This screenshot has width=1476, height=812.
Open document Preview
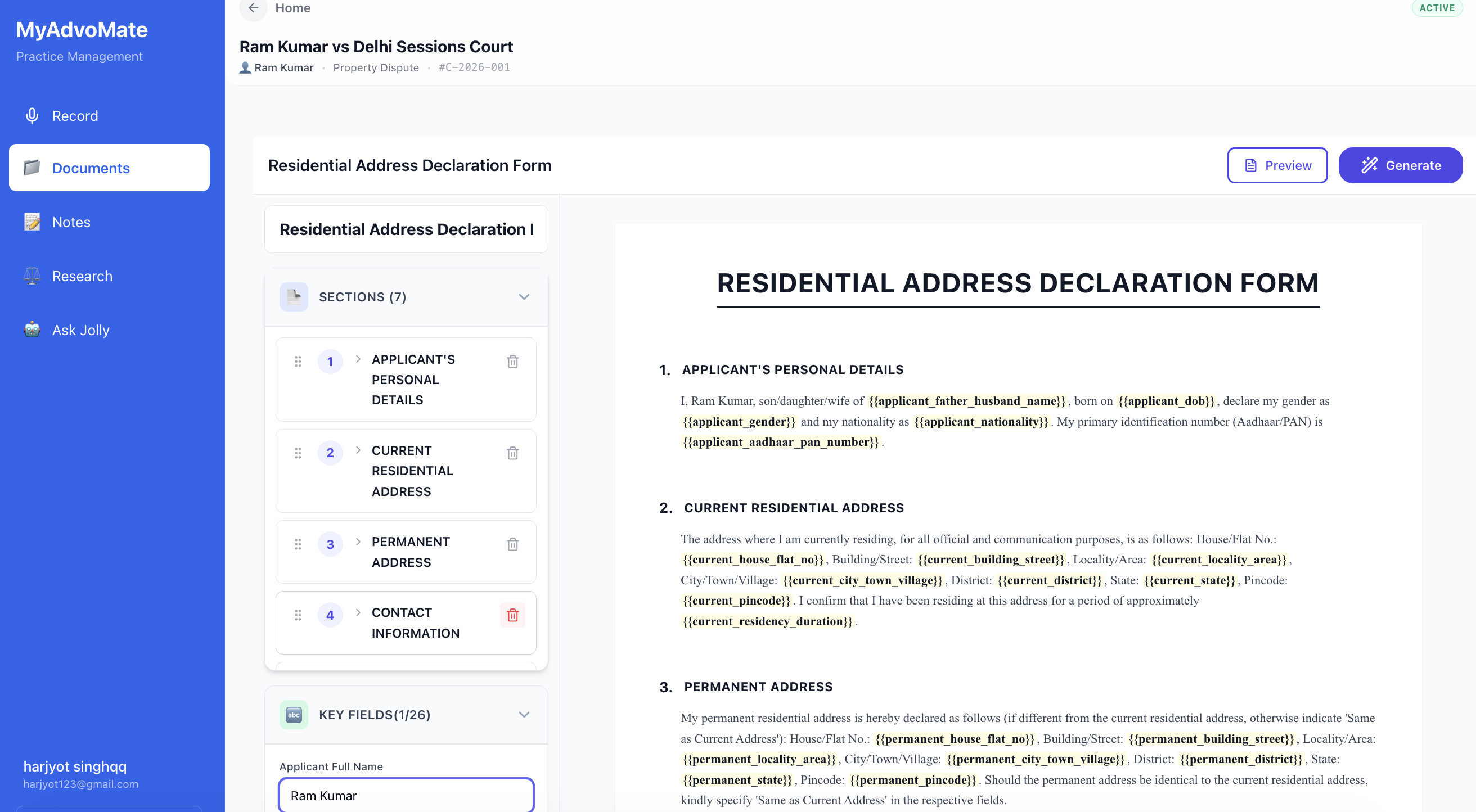pos(1277,165)
